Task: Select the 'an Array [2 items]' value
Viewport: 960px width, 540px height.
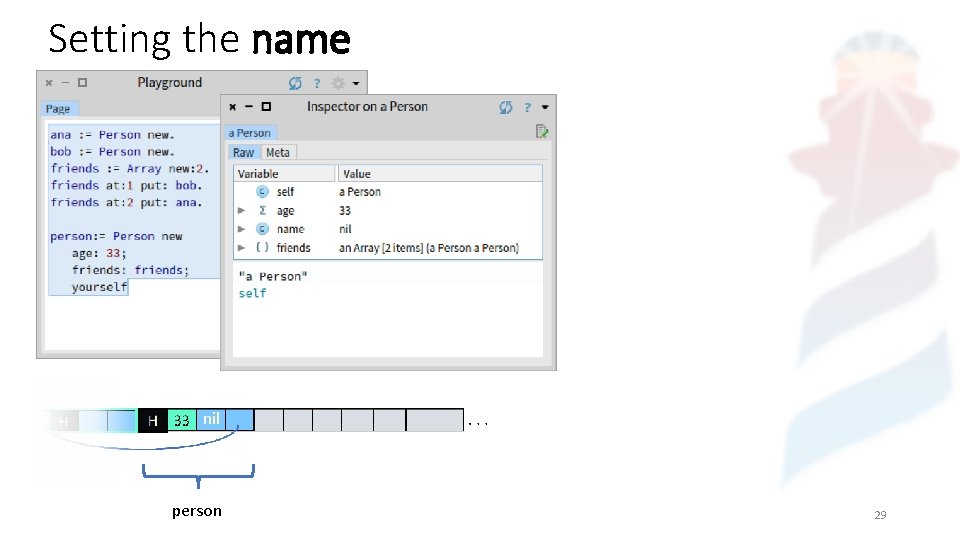Action: 429,248
